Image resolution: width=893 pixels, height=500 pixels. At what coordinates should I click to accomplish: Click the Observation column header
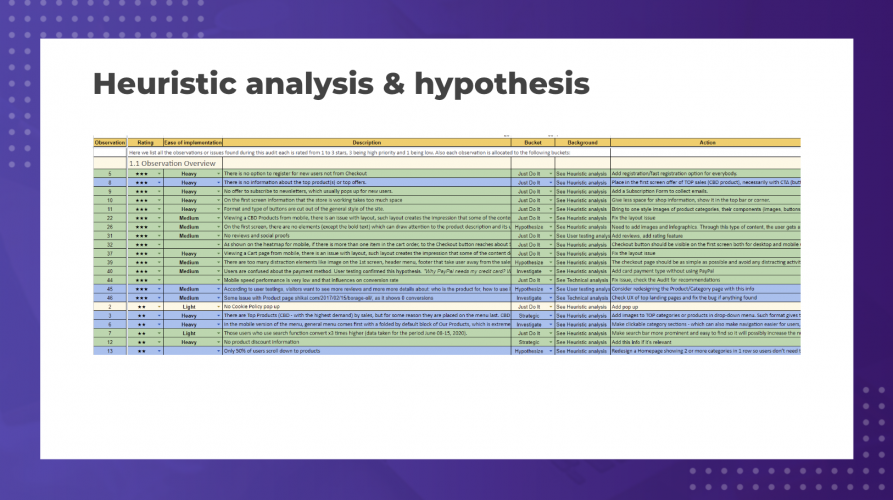[110, 142]
